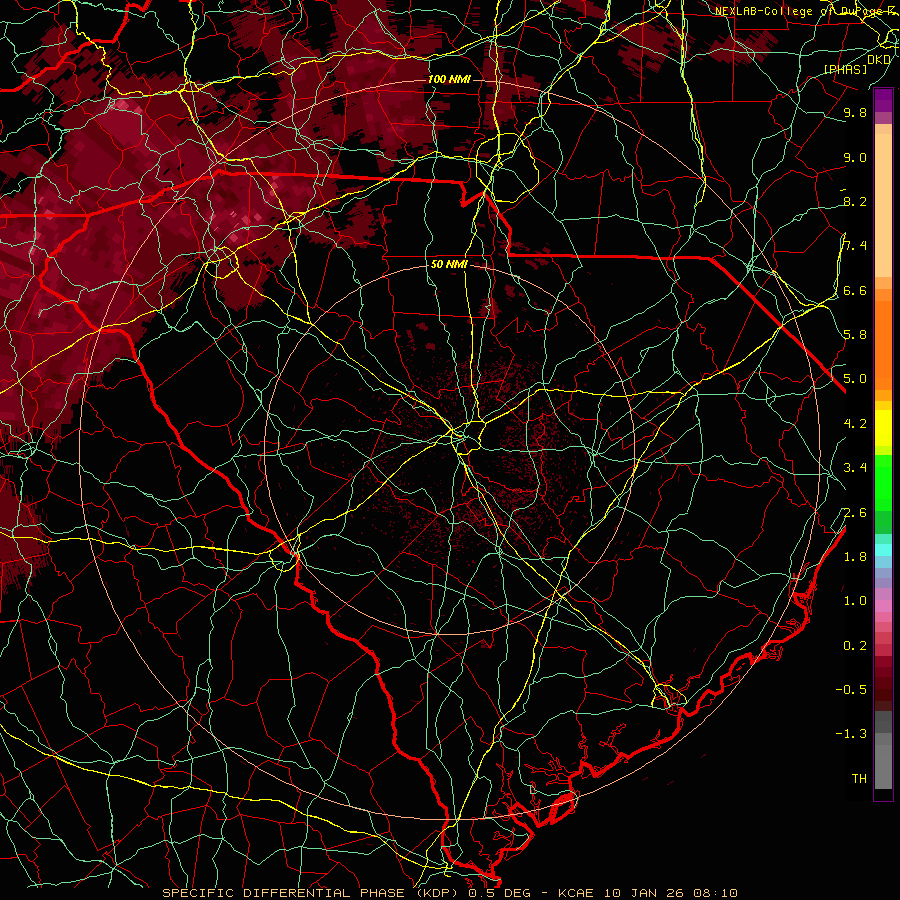Click the '100 NMI' range ring label
900x900 pixels.
coord(449,79)
